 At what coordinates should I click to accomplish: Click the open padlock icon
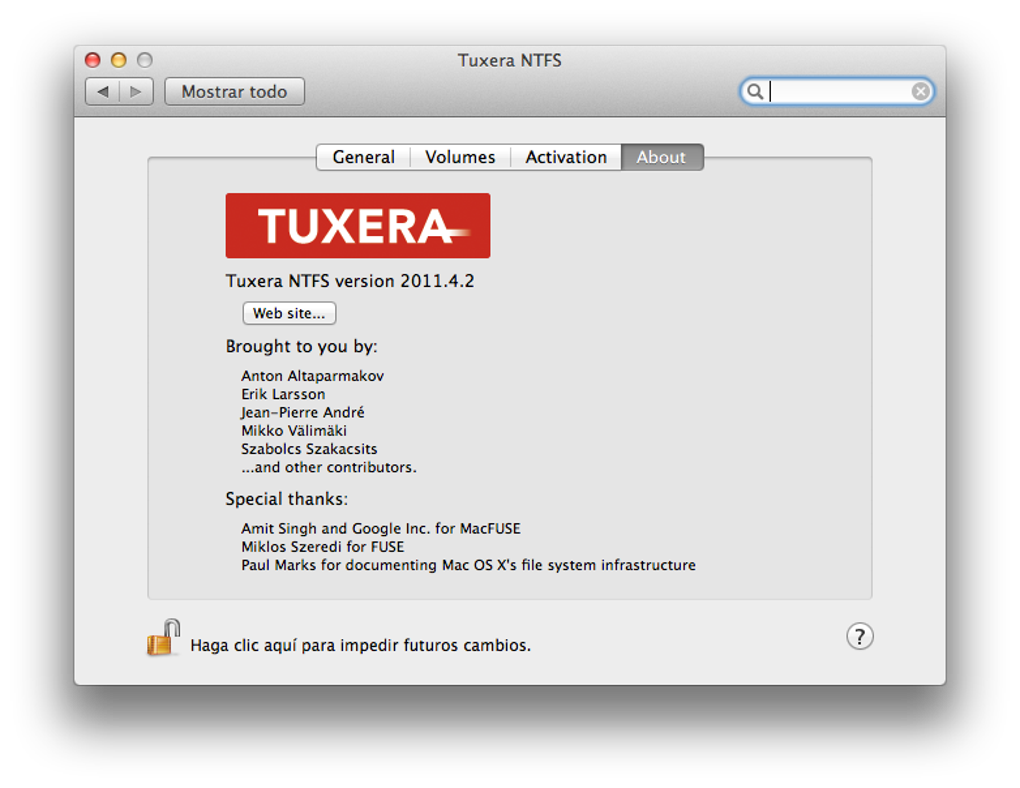pyautogui.click(x=163, y=638)
